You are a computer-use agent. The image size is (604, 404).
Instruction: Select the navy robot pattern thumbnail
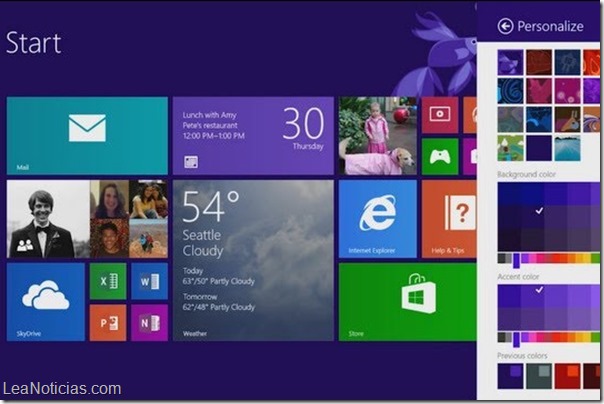pos(567,62)
